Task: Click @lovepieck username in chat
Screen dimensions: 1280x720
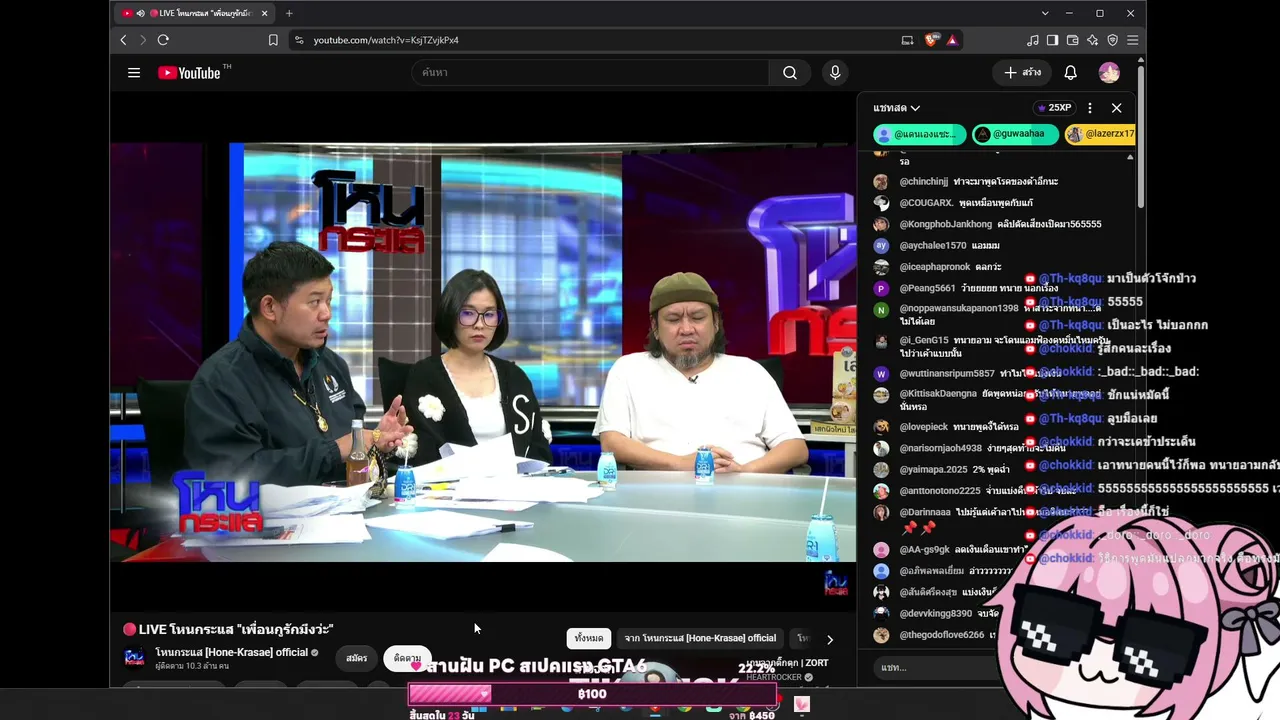Action: (924, 427)
